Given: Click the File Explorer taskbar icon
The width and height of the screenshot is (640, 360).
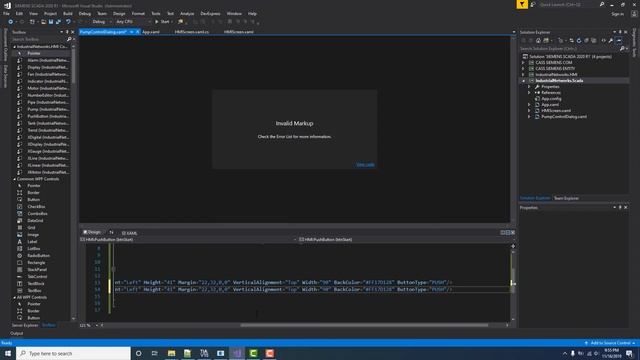Looking at the screenshot, I should [x=171, y=353].
